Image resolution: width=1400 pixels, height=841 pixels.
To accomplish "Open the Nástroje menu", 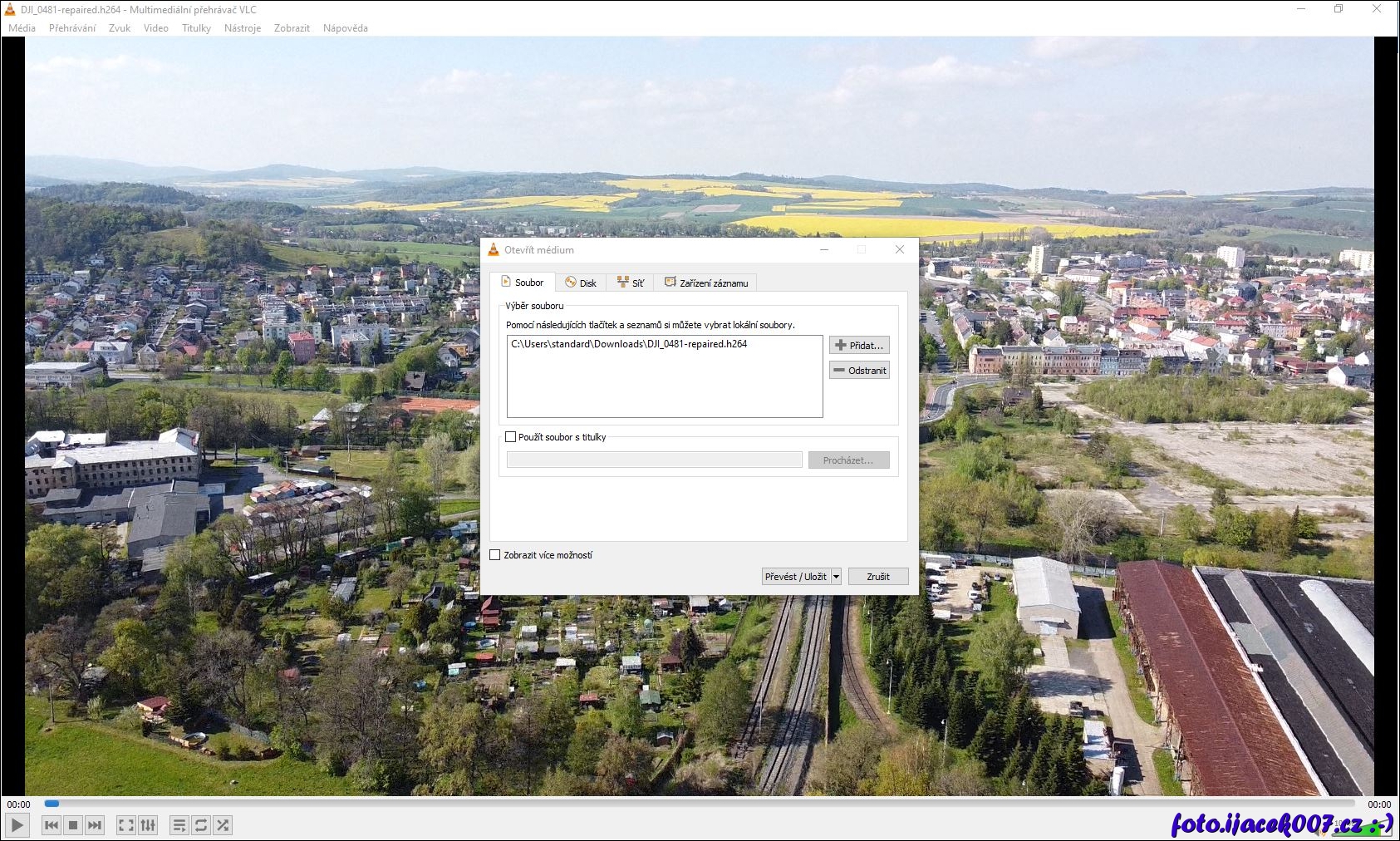I will tap(242, 28).
